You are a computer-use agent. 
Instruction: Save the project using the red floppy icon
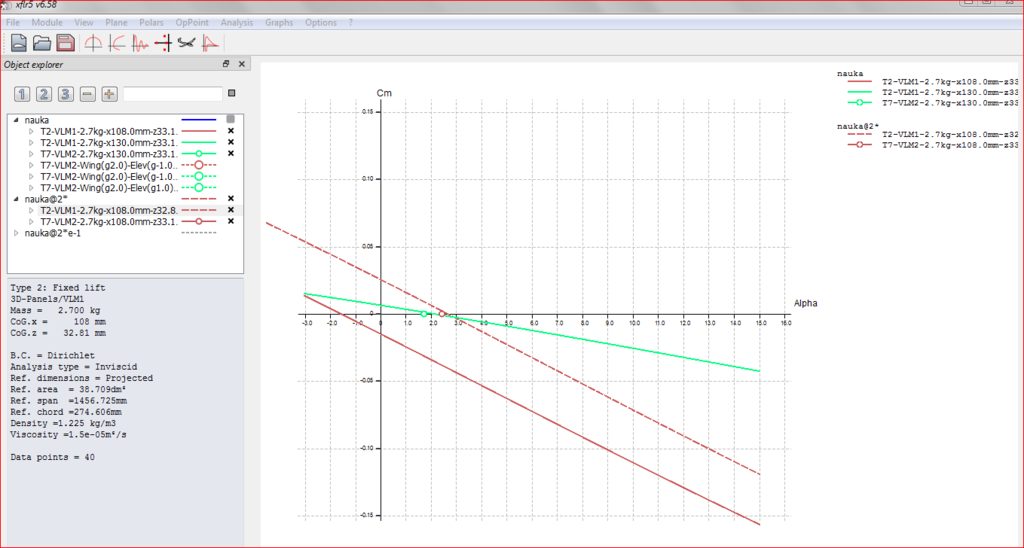pos(65,42)
